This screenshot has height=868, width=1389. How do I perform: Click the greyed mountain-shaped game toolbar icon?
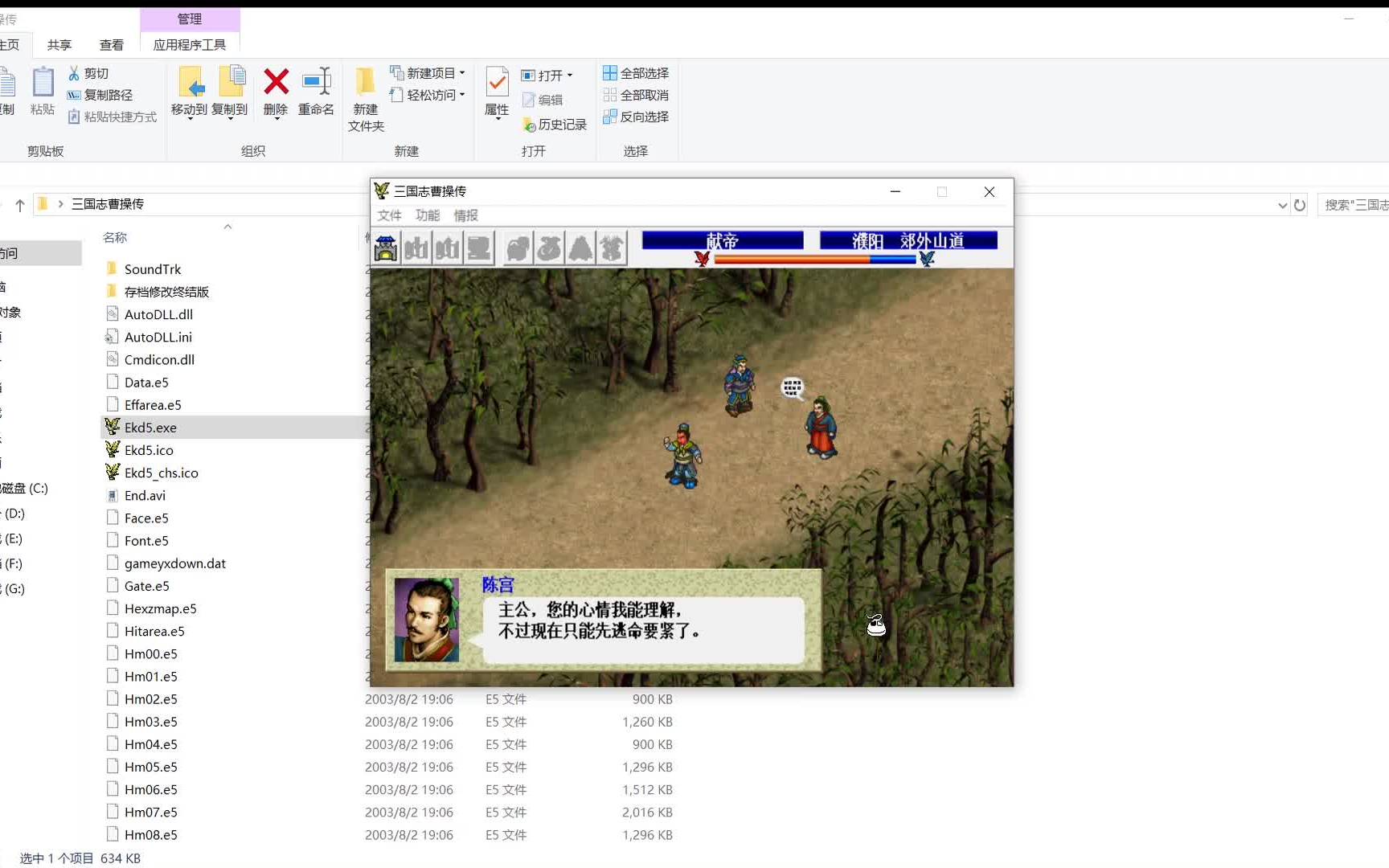[580, 248]
